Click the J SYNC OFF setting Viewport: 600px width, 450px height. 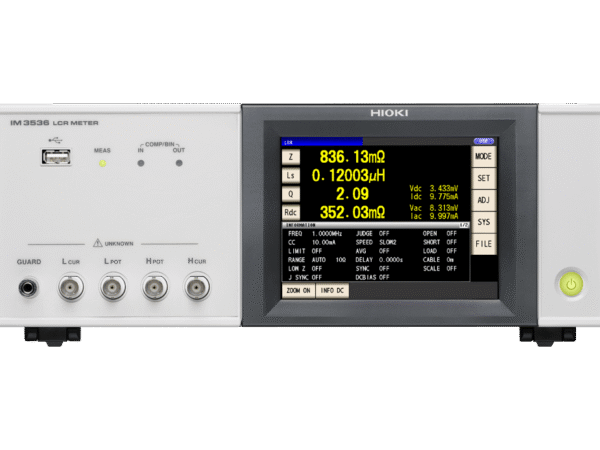[305, 277]
